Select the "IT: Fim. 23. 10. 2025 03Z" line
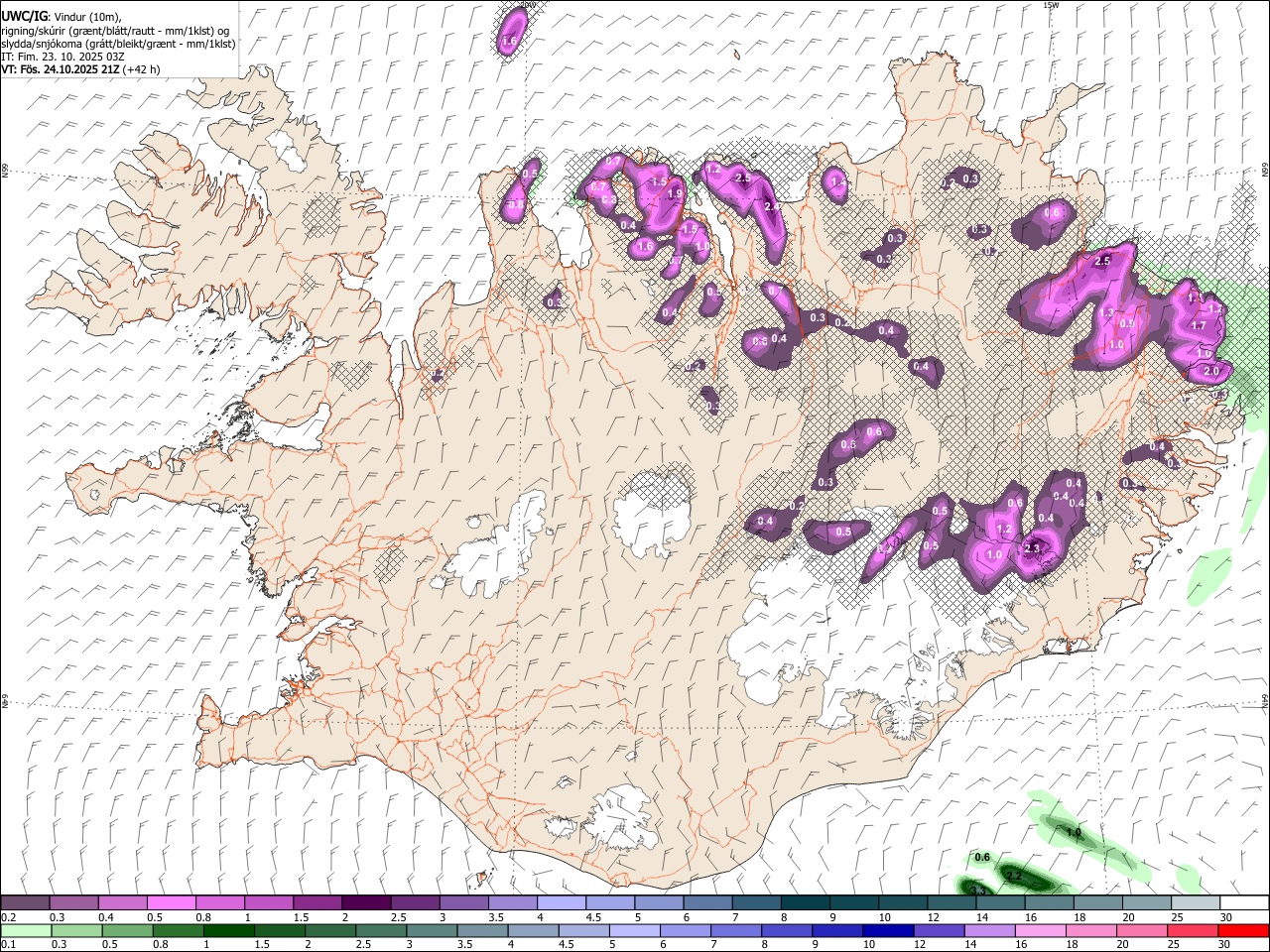Image resolution: width=1270 pixels, height=952 pixels. pyautogui.click(x=63, y=57)
